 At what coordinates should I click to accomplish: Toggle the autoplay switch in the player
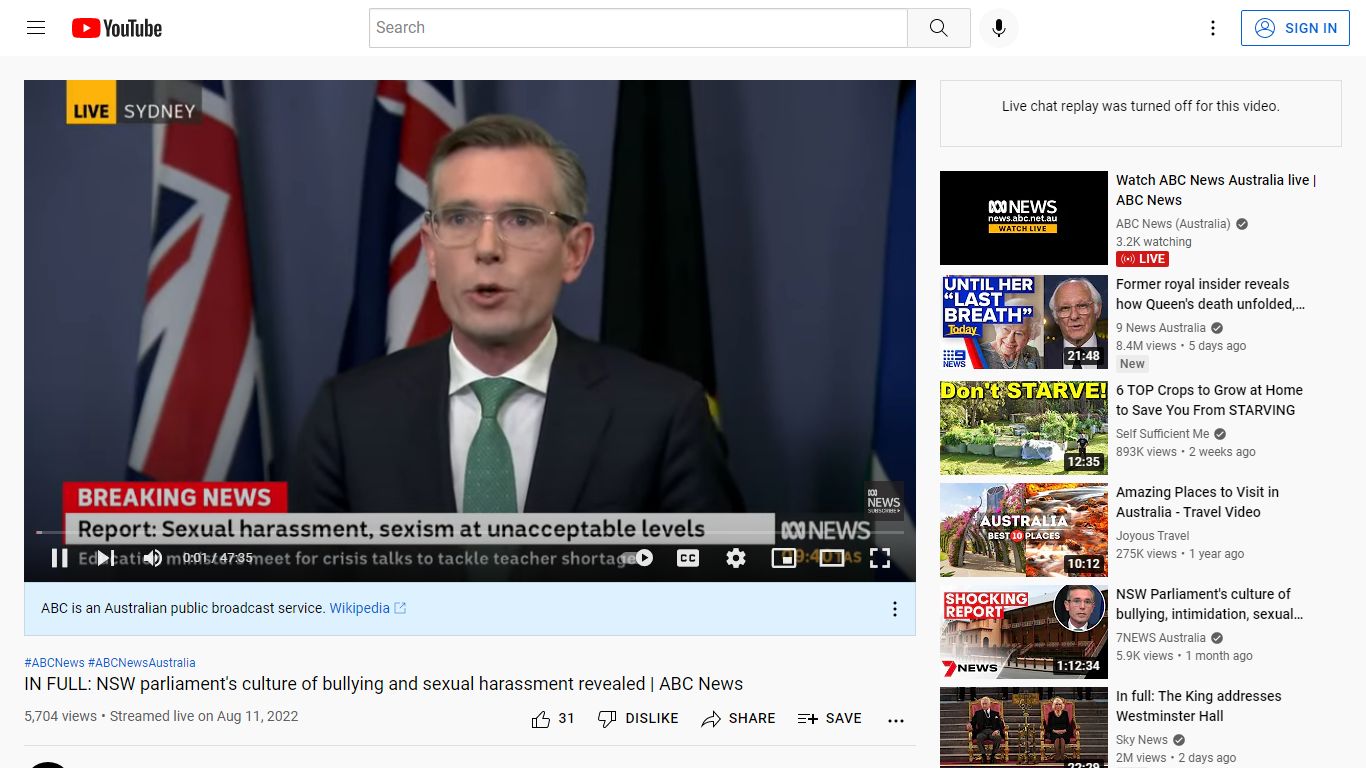pos(640,558)
